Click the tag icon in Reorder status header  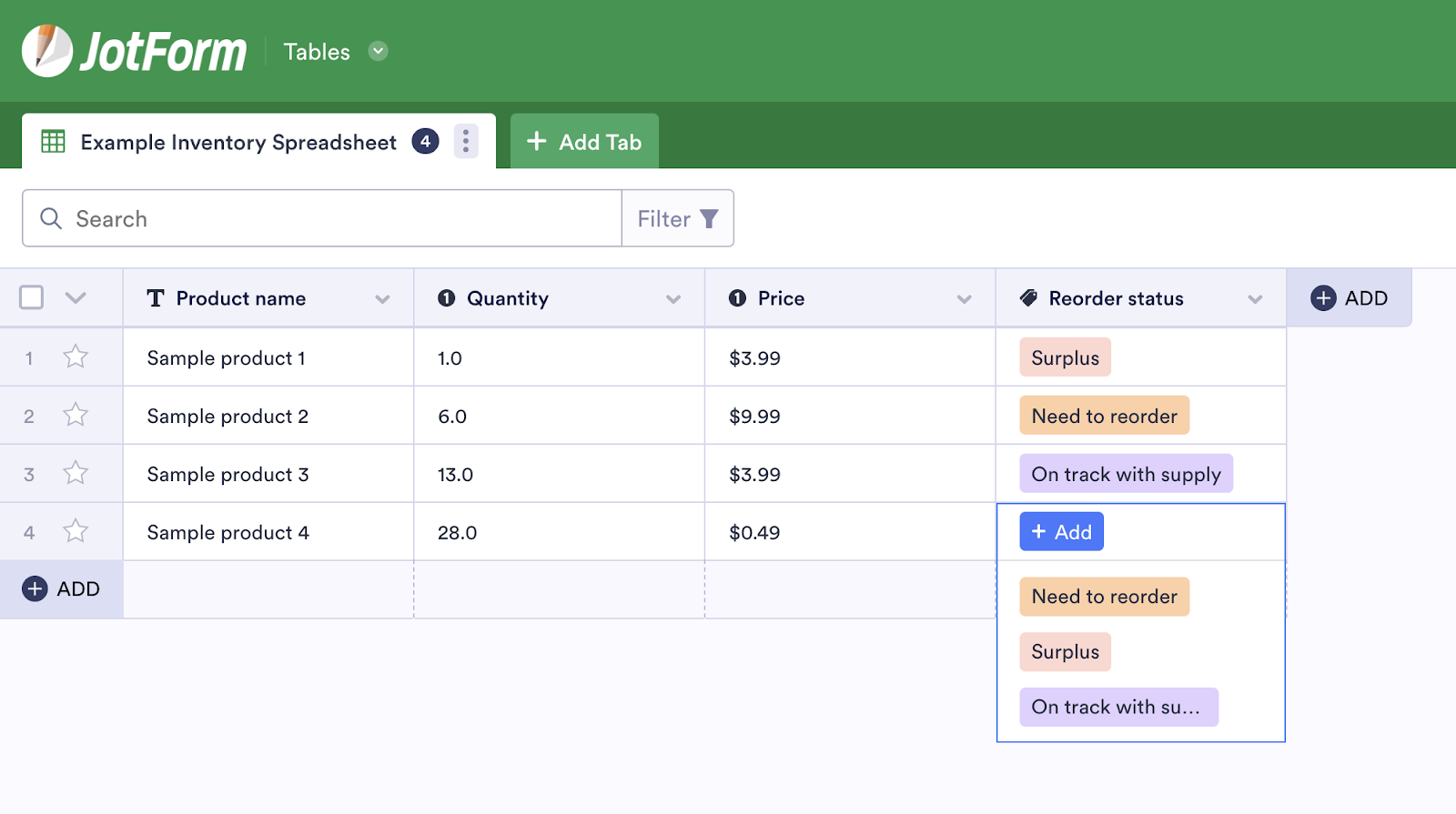(x=1028, y=298)
